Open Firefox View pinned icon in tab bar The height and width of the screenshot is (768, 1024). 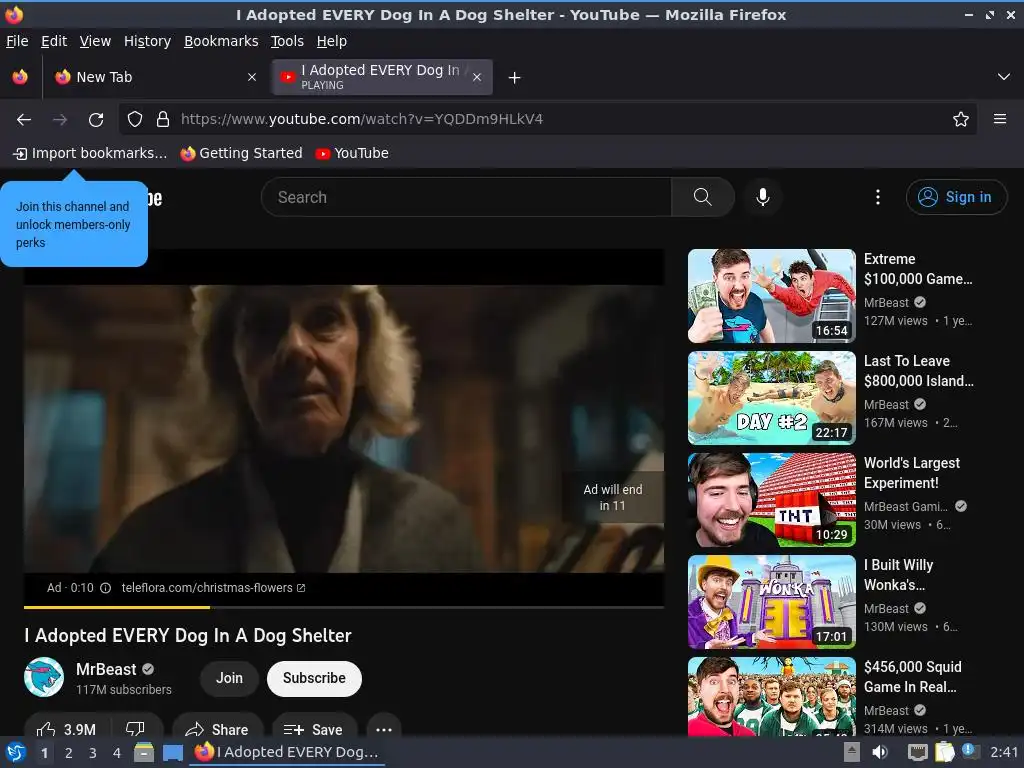coord(20,77)
